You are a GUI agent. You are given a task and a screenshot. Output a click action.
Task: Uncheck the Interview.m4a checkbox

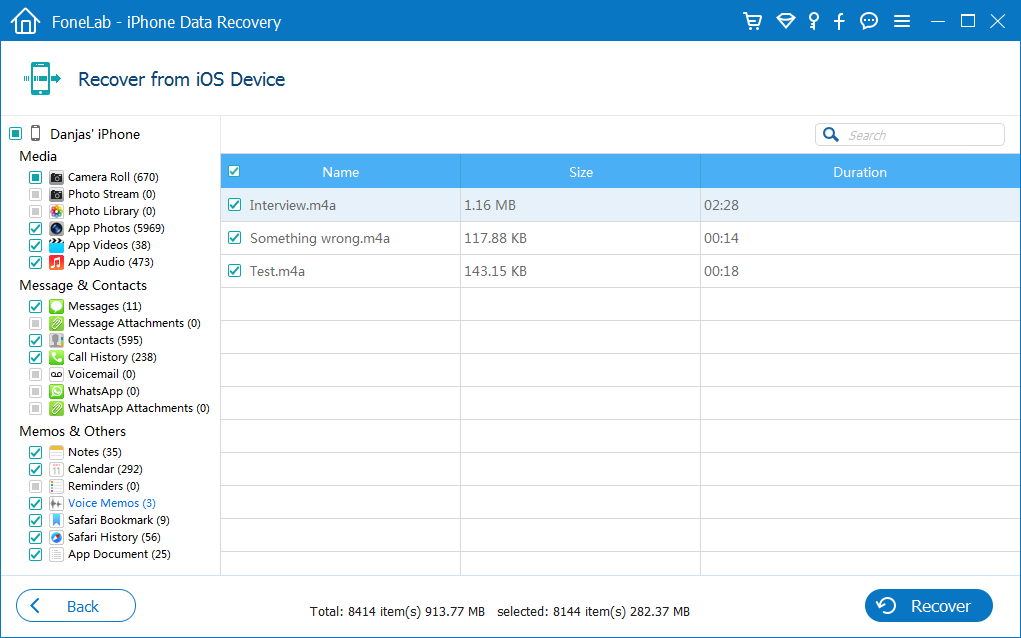pos(235,205)
